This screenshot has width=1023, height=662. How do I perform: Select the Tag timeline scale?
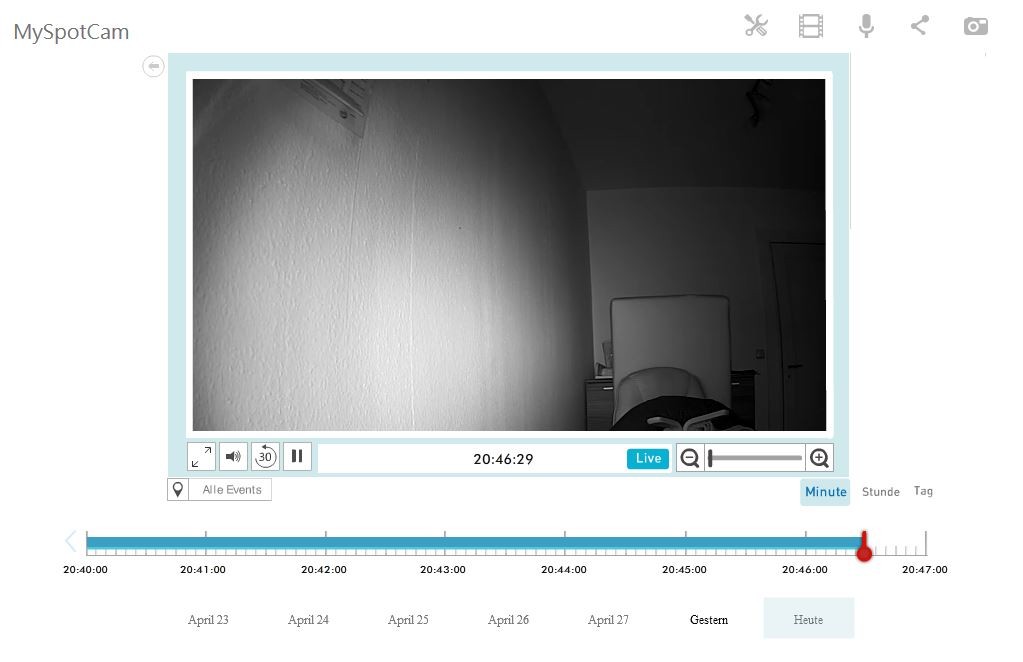pos(923,491)
